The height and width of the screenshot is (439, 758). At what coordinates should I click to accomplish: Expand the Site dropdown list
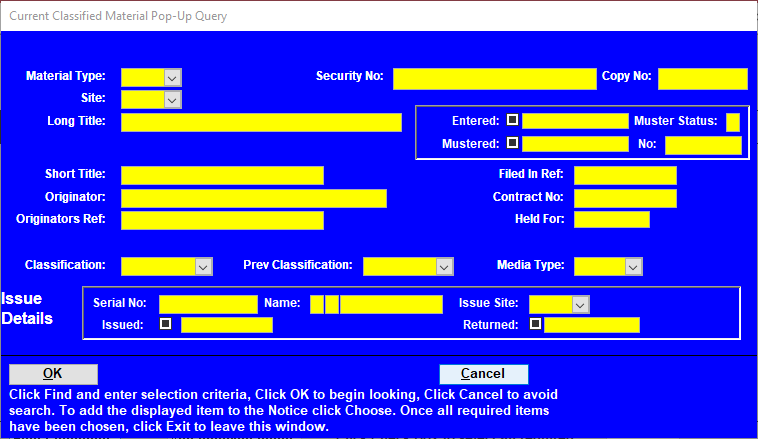pyautogui.click(x=172, y=99)
